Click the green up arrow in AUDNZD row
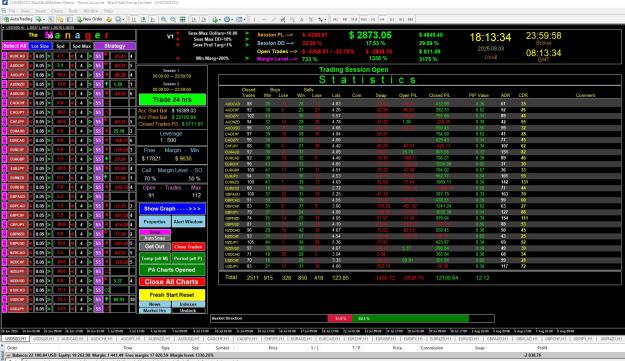Viewport: 625px width, 361px height. (106, 84)
